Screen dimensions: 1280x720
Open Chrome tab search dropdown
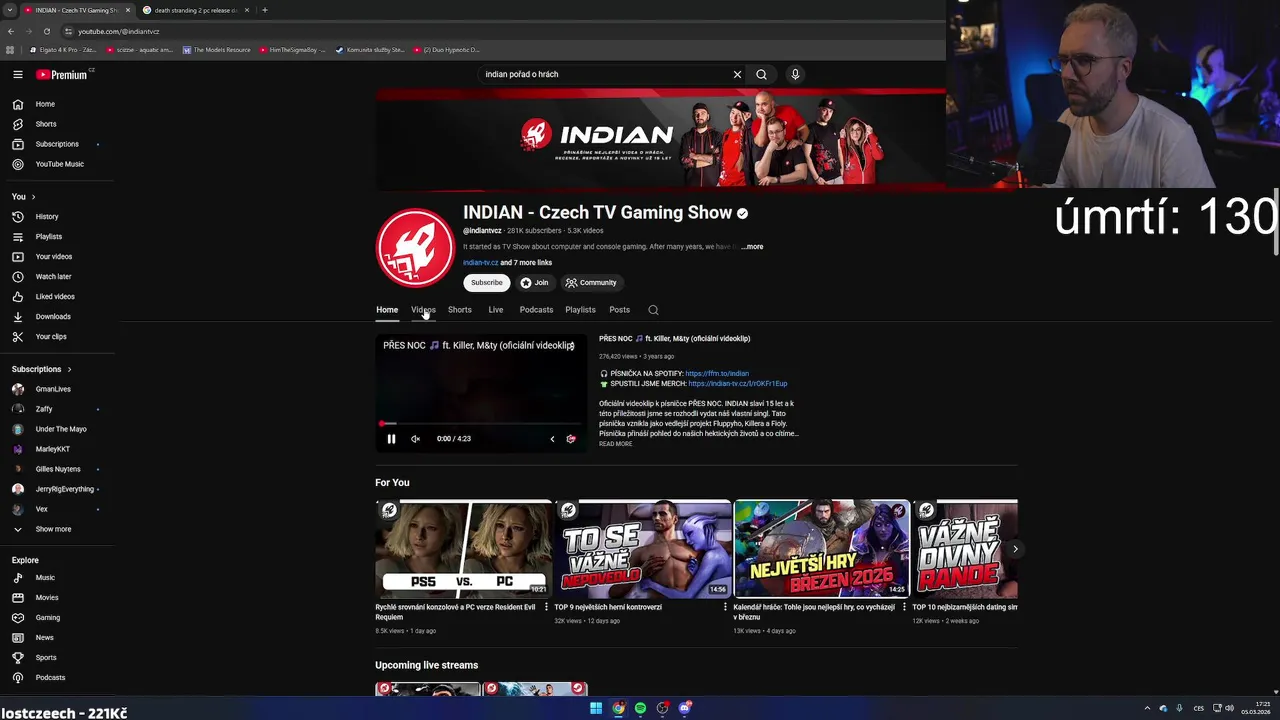(9, 10)
